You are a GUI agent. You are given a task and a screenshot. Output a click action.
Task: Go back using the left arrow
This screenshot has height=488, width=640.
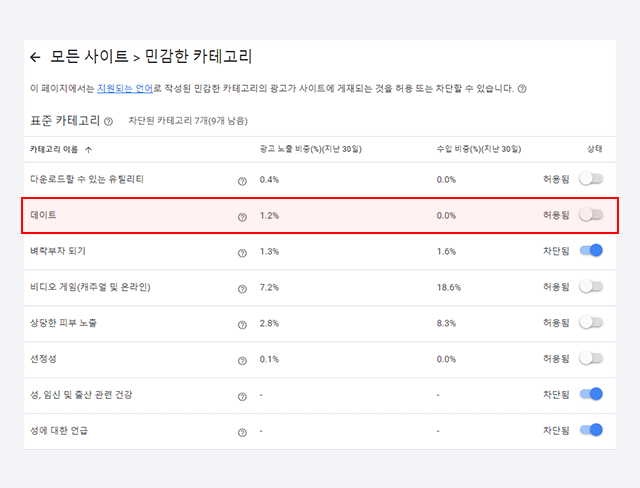(x=36, y=58)
